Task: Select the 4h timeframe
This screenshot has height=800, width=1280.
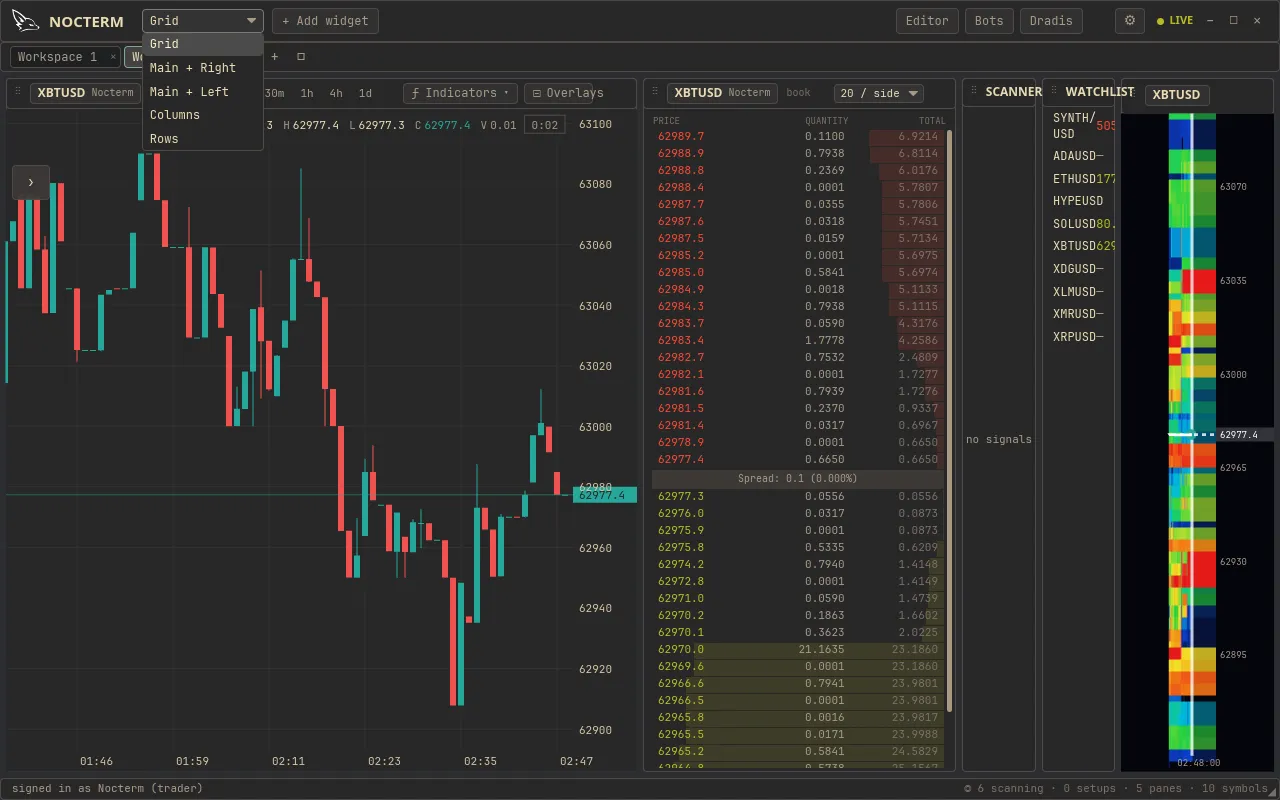Action: coord(336,93)
